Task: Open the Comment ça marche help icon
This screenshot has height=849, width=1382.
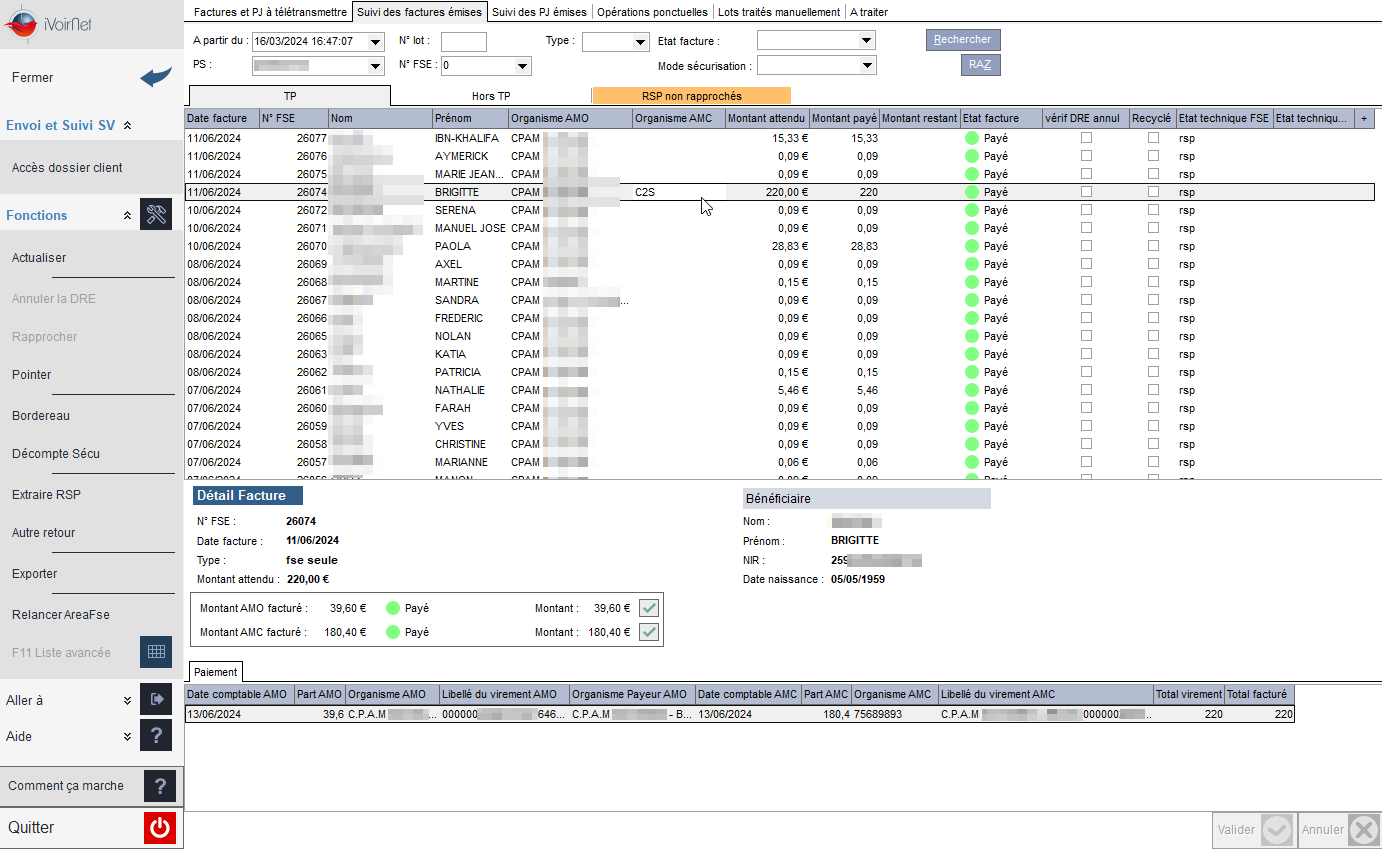Action: pos(160,786)
